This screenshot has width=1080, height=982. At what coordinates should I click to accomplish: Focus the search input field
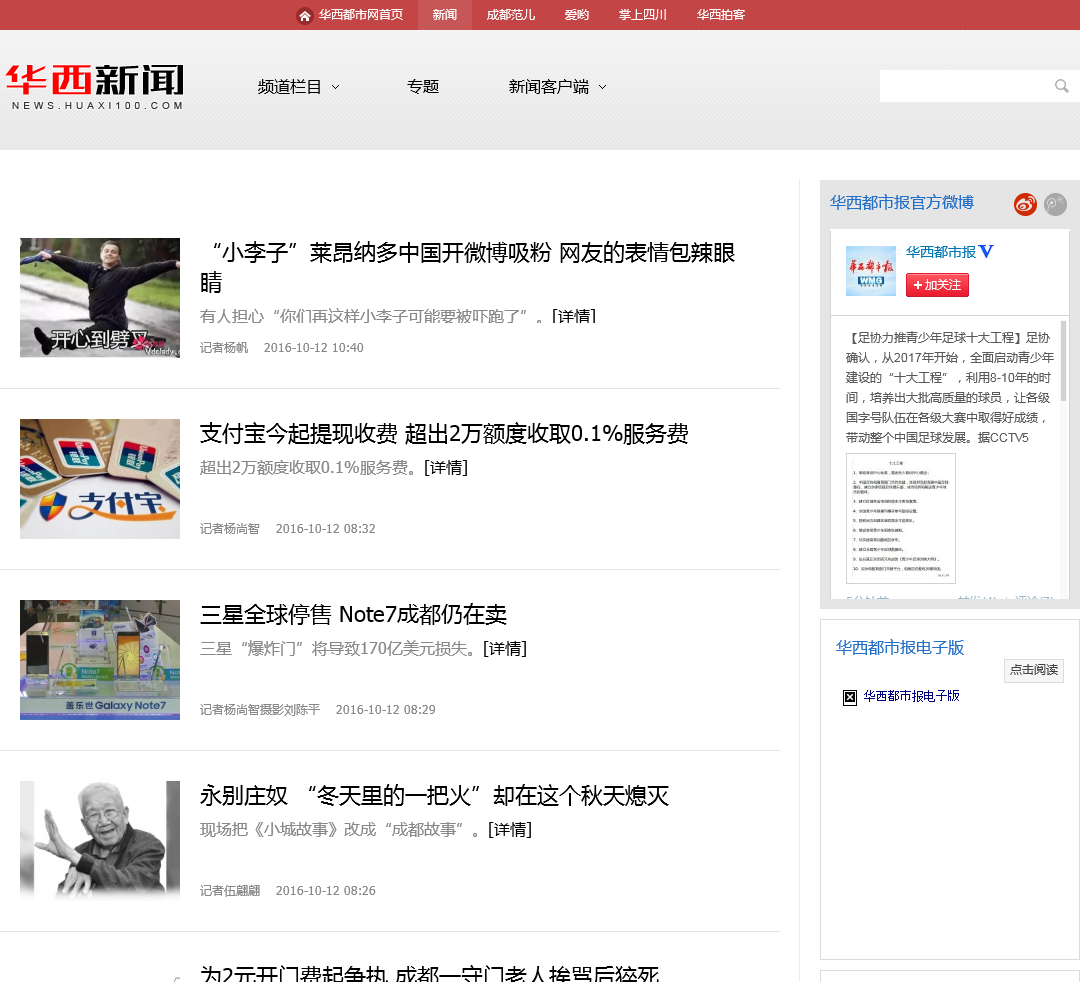coord(964,86)
